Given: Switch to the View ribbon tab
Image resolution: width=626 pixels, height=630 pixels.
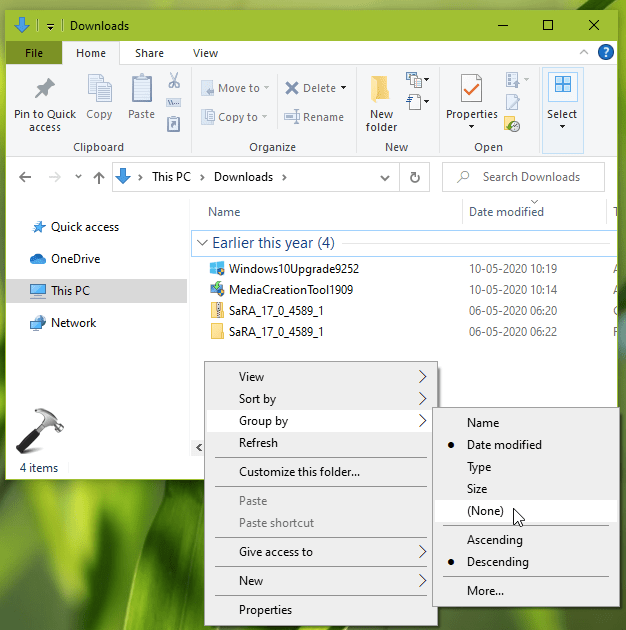Looking at the screenshot, I should tap(205, 53).
